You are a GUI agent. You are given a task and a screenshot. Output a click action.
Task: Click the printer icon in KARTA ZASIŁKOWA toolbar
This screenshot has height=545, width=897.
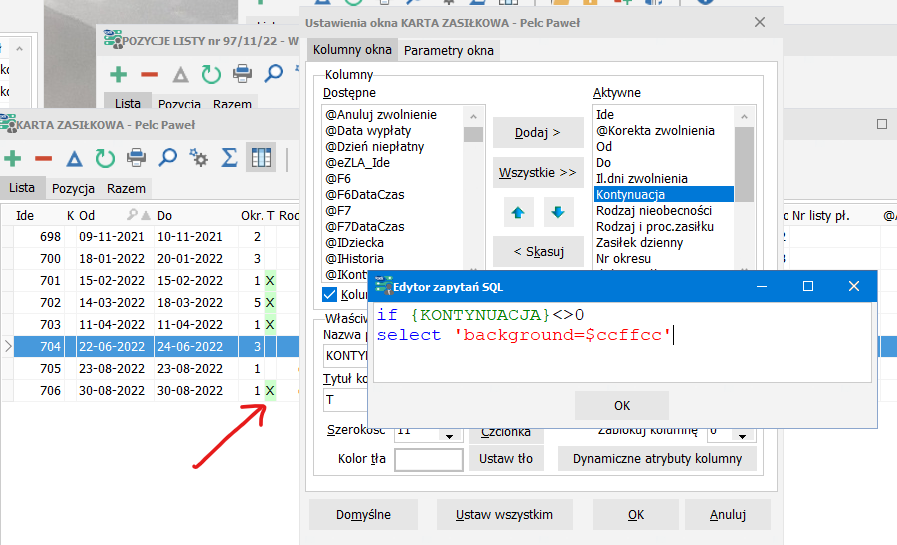[136, 158]
